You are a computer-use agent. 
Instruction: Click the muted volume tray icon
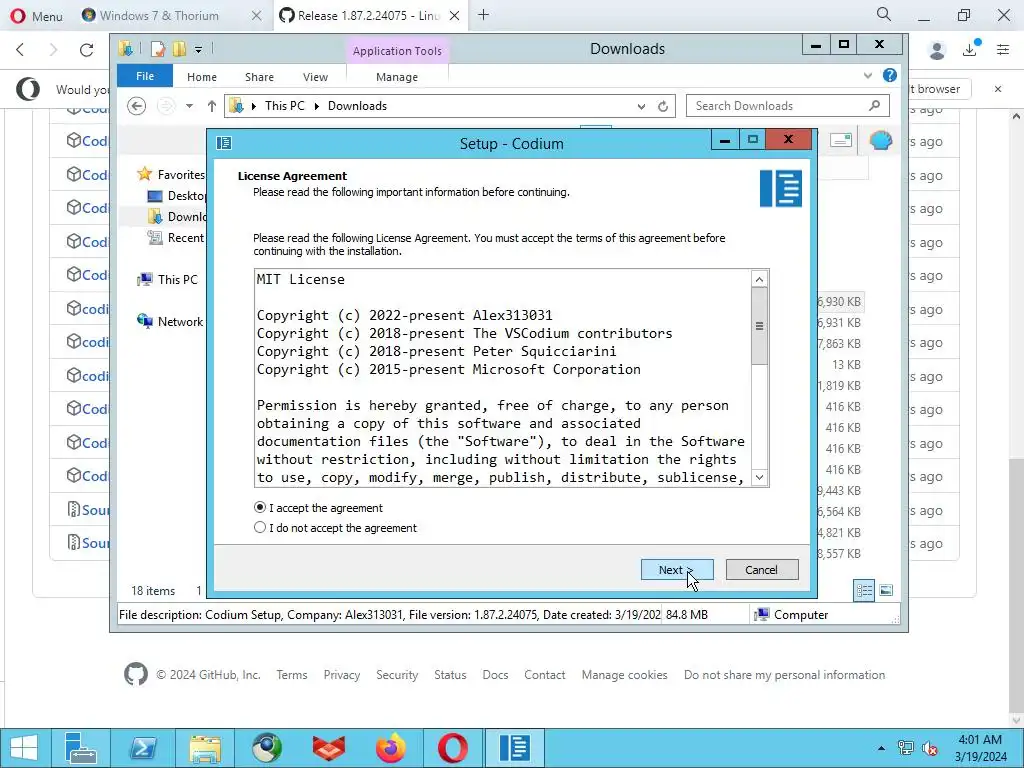pyautogui.click(x=929, y=748)
